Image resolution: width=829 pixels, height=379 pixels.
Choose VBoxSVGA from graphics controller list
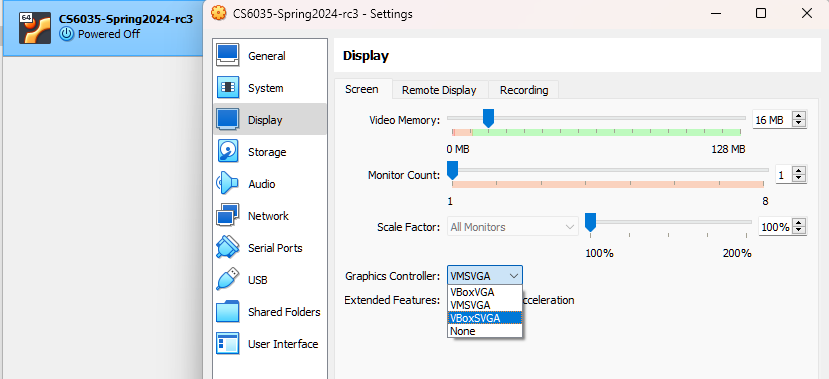485,318
